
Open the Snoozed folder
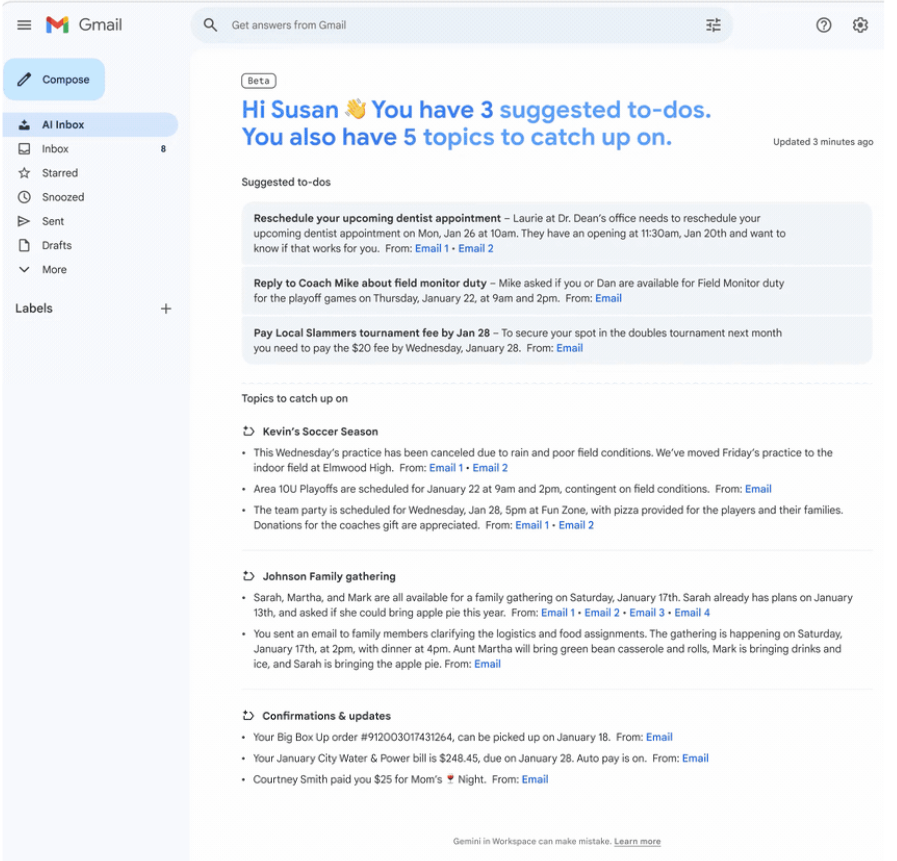[90, 197]
